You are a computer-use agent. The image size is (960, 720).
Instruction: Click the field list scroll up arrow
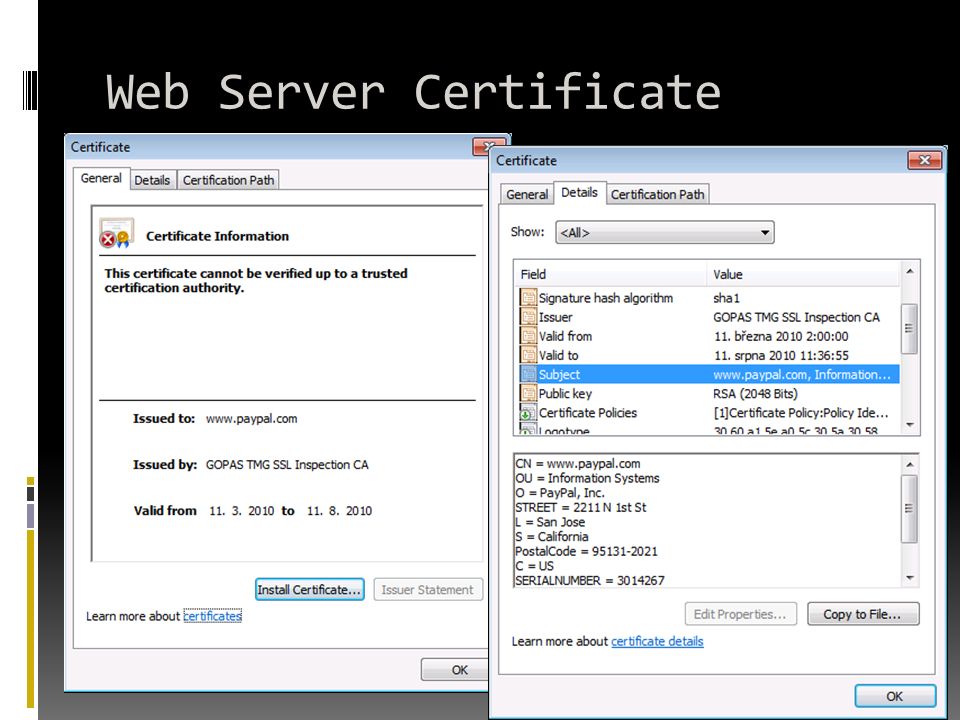910,271
